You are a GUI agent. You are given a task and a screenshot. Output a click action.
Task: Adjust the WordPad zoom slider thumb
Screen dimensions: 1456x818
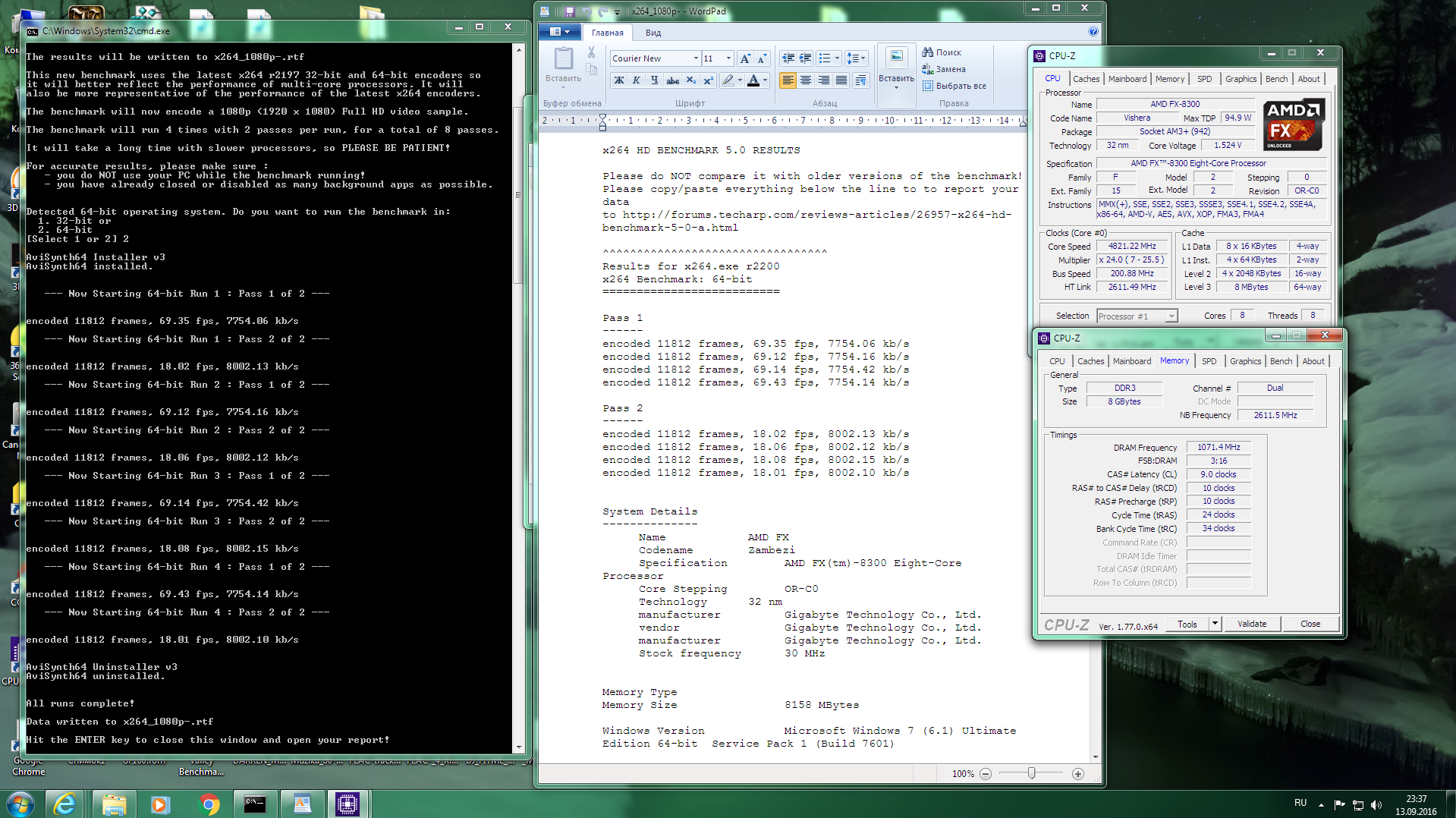click(x=1031, y=773)
